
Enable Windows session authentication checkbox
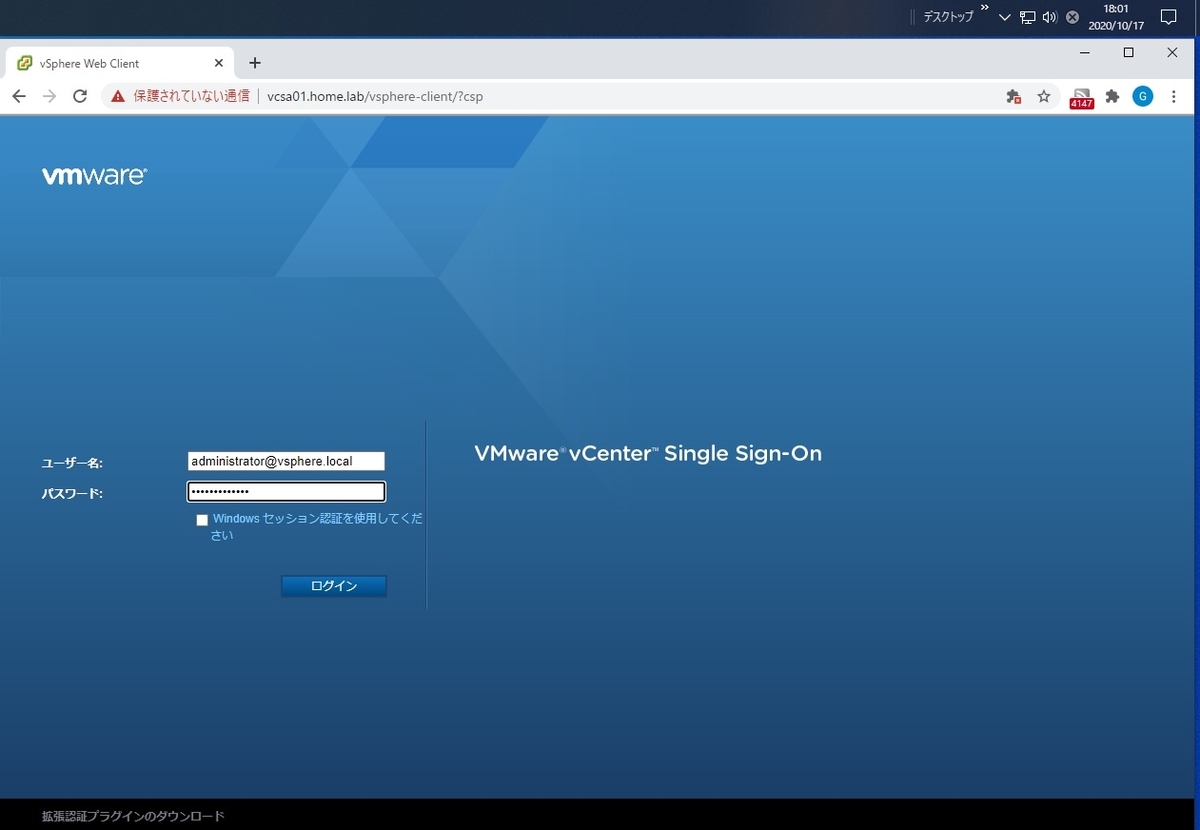tap(203, 520)
